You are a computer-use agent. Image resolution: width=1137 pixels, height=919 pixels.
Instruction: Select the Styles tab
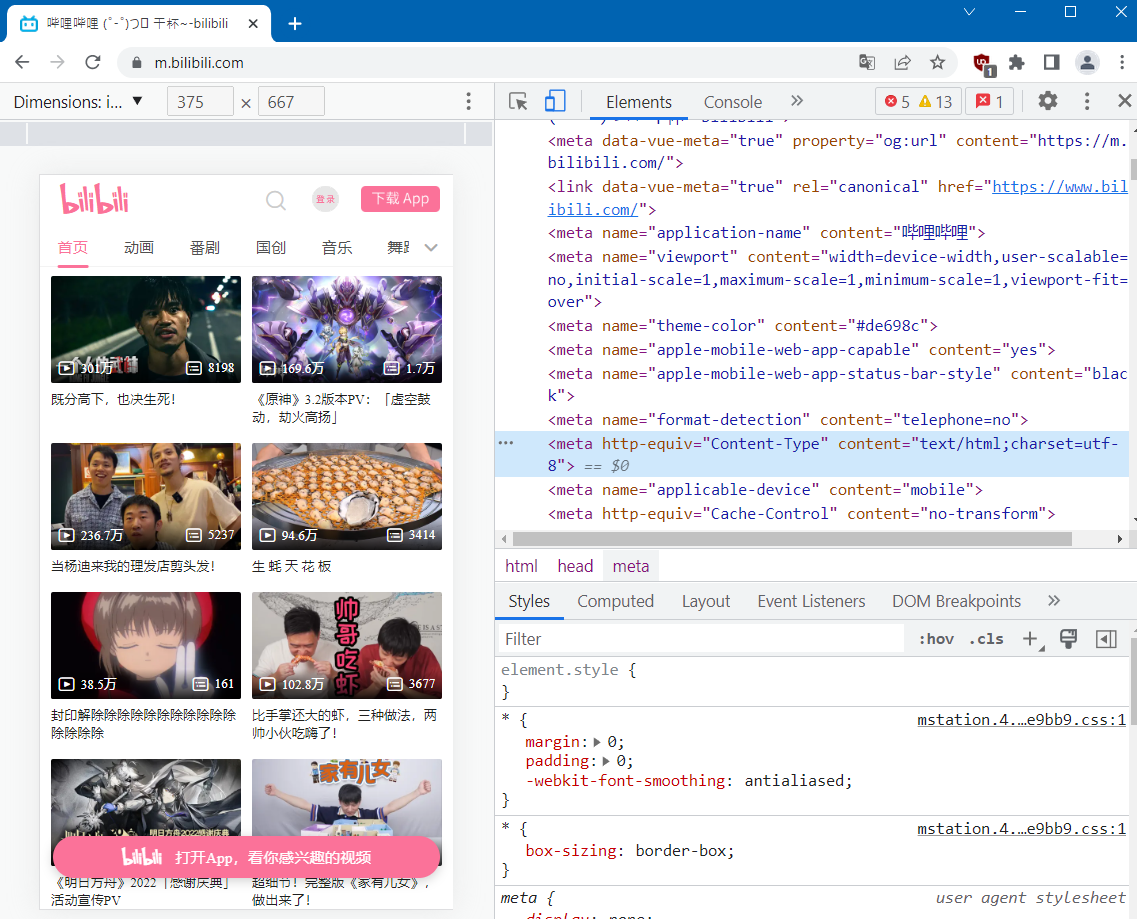coord(529,601)
